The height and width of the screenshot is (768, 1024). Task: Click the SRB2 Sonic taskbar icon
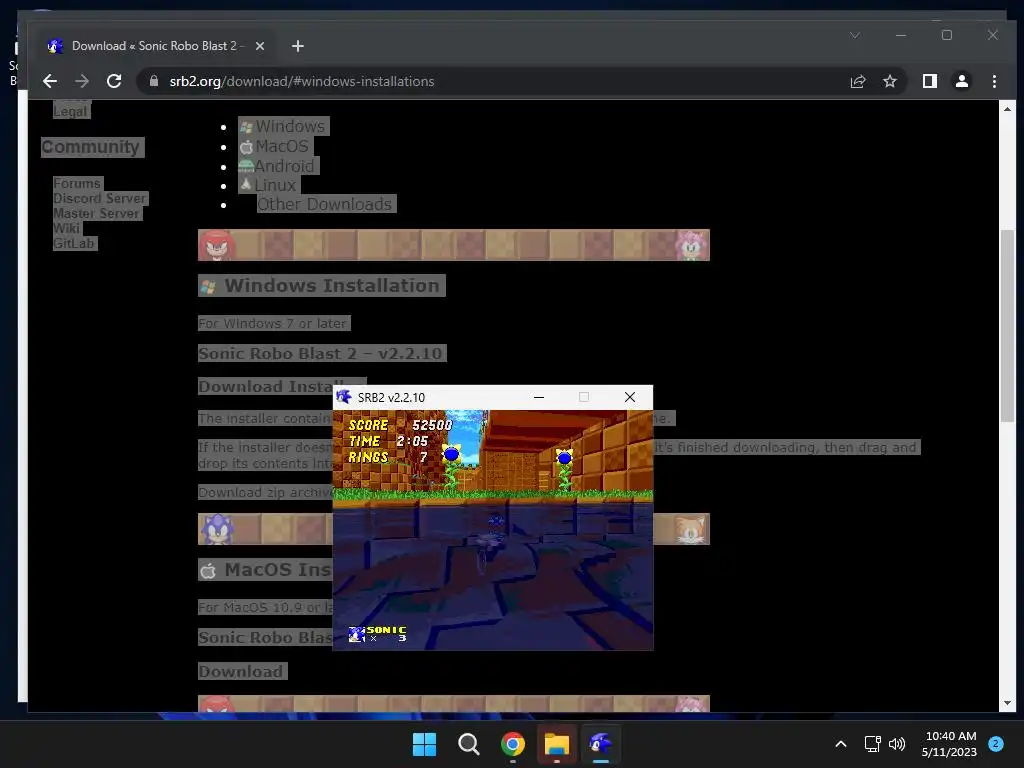pos(601,744)
